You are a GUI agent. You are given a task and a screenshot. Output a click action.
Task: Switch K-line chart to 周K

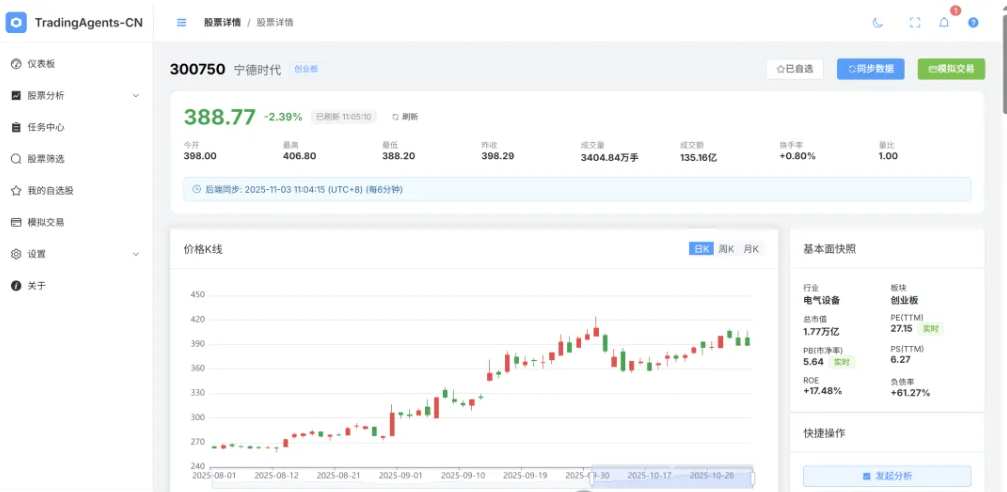[726, 249]
